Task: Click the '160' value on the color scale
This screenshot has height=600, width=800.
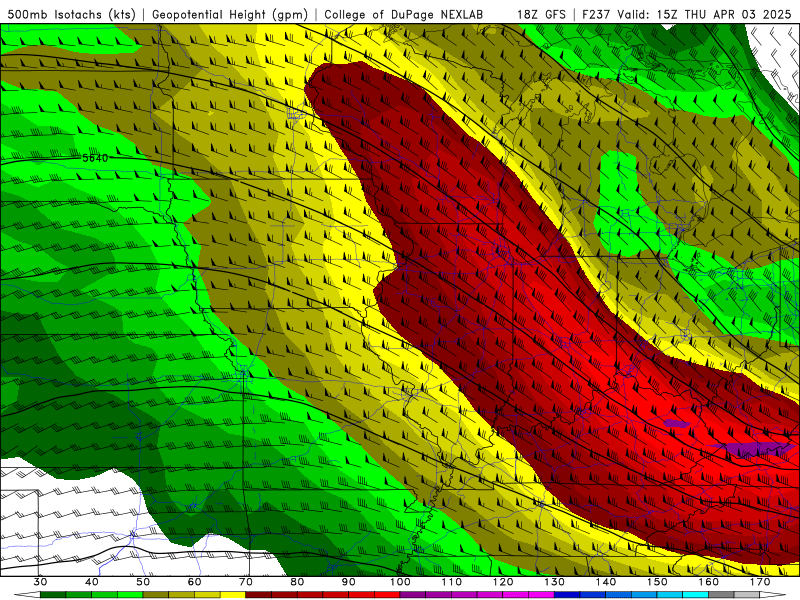Action: 709,582
